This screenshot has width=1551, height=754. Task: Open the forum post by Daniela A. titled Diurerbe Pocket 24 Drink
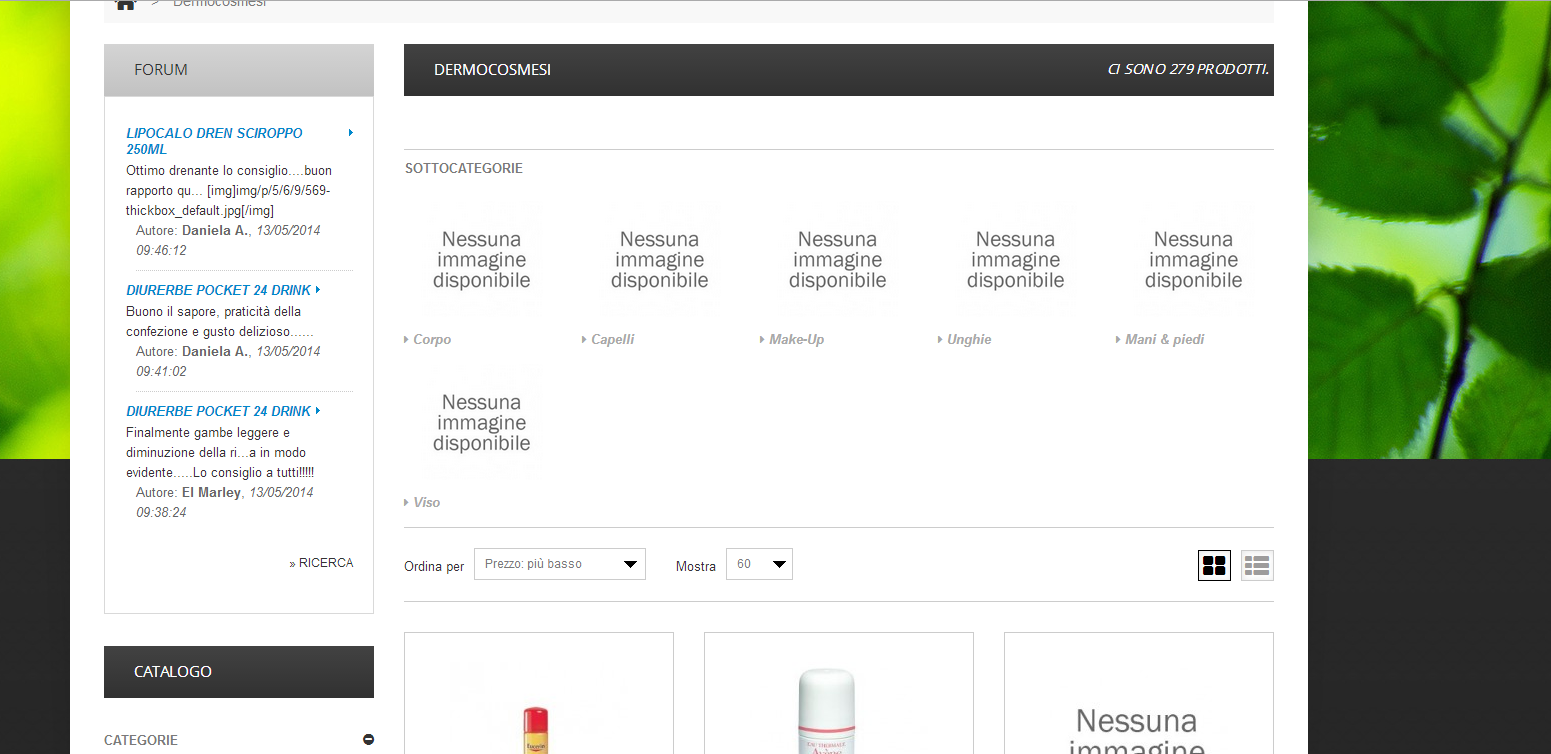click(x=218, y=291)
